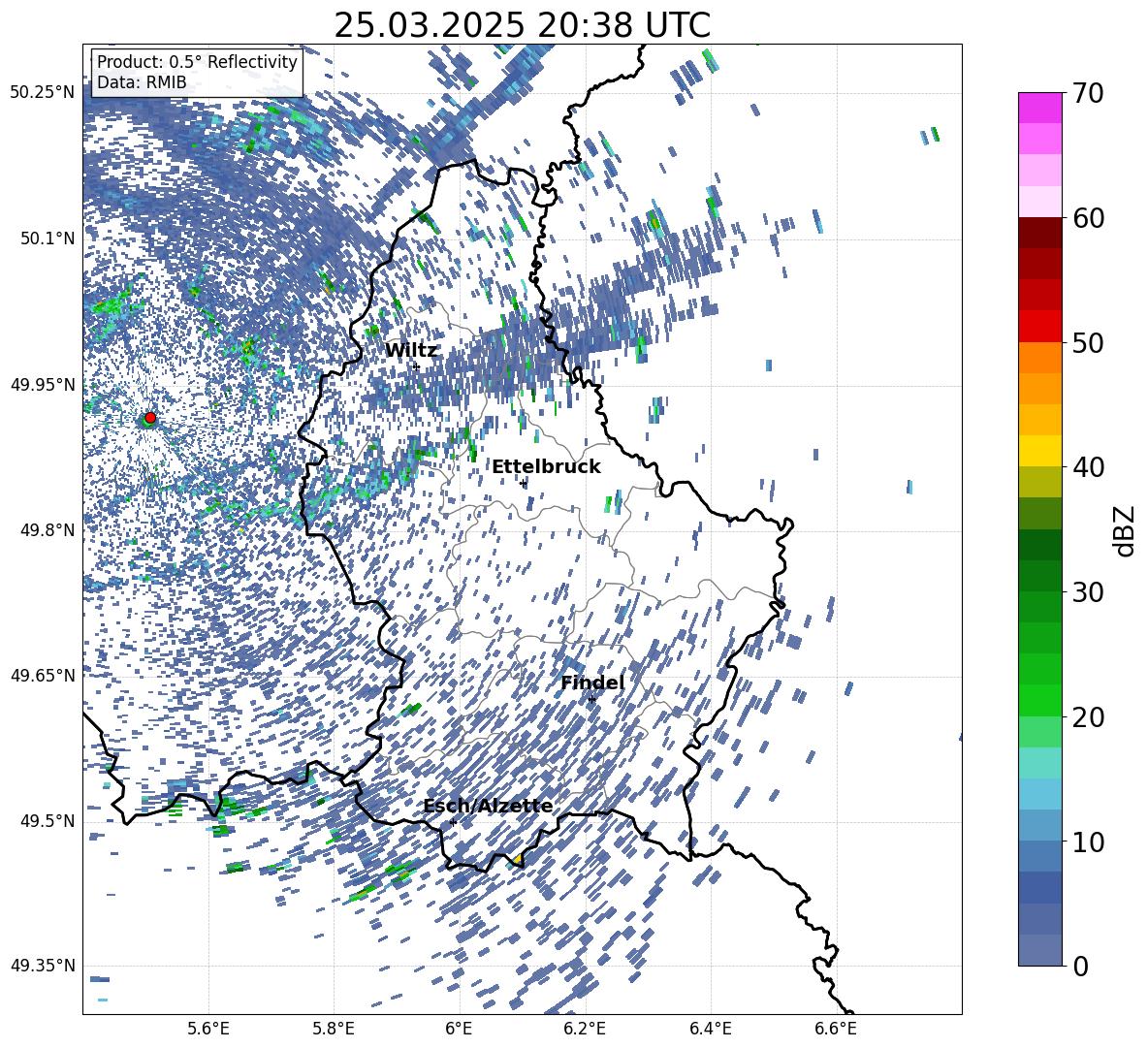Click the 10 tick label on colorbar

[1087, 842]
